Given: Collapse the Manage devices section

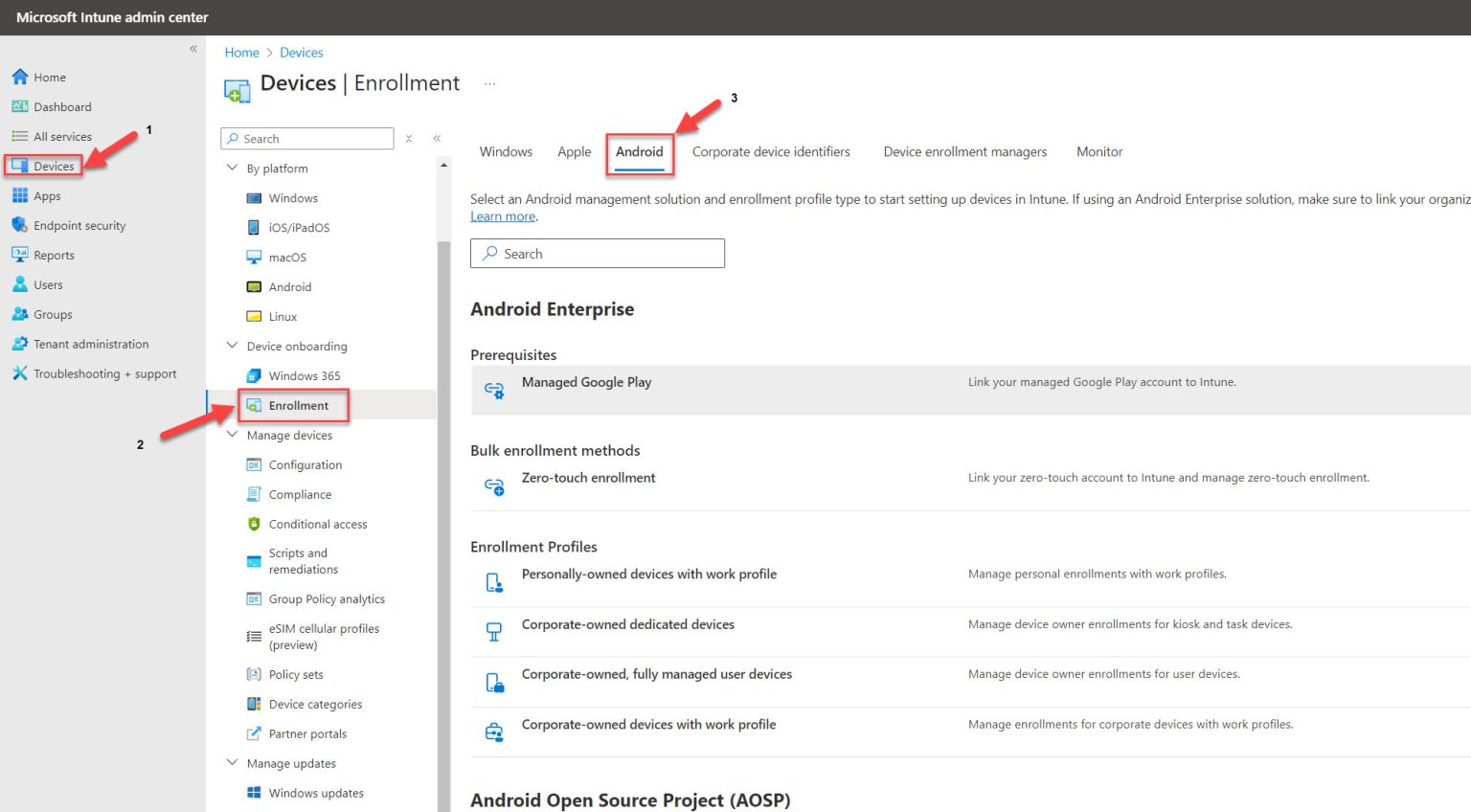Looking at the screenshot, I should pos(232,435).
